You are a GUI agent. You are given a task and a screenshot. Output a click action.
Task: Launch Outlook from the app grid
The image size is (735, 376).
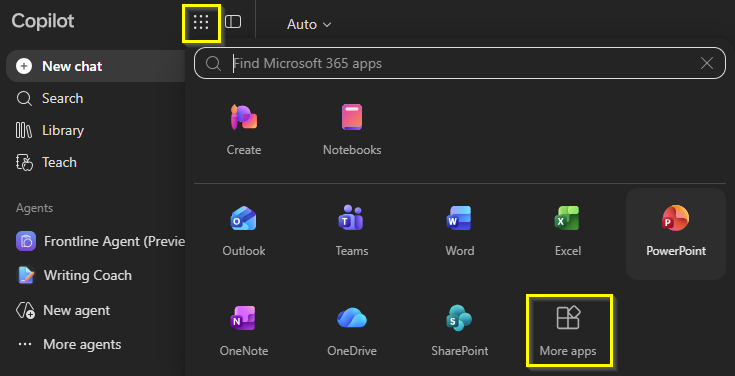point(244,232)
